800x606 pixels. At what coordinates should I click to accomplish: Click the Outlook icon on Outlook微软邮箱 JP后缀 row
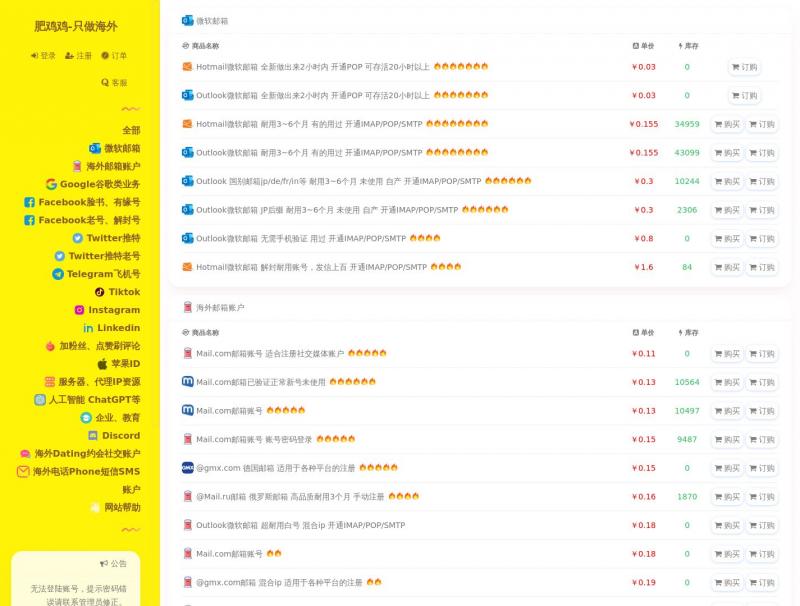[188, 210]
